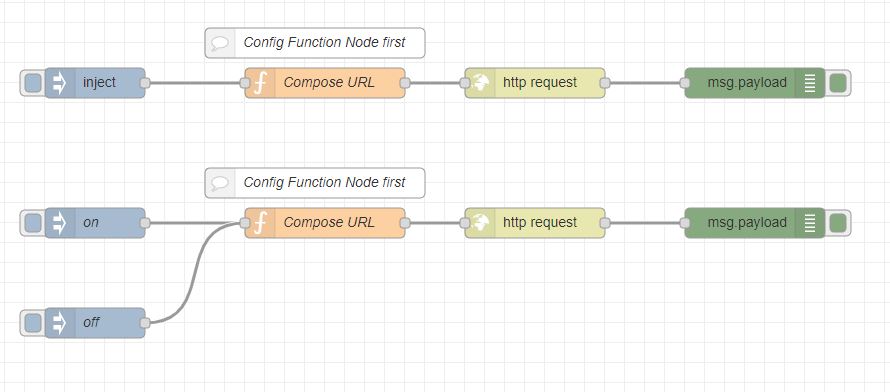The width and height of the screenshot is (890, 392).
Task: Trigger the 'on' inject node button
Action: pos(33,223)
